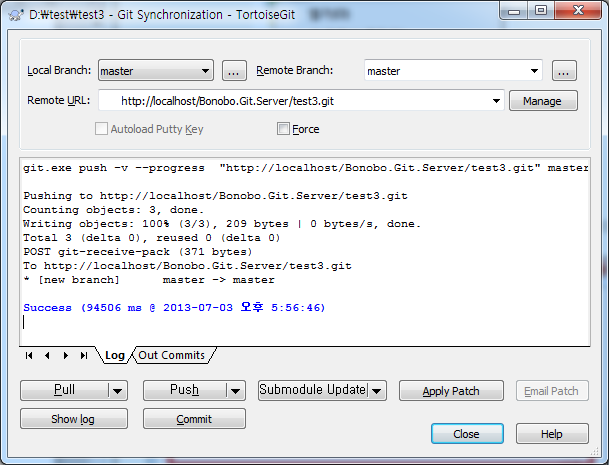609x465 pixels.
Task: Toggle the Force checkbox
Action: [283, 129]
